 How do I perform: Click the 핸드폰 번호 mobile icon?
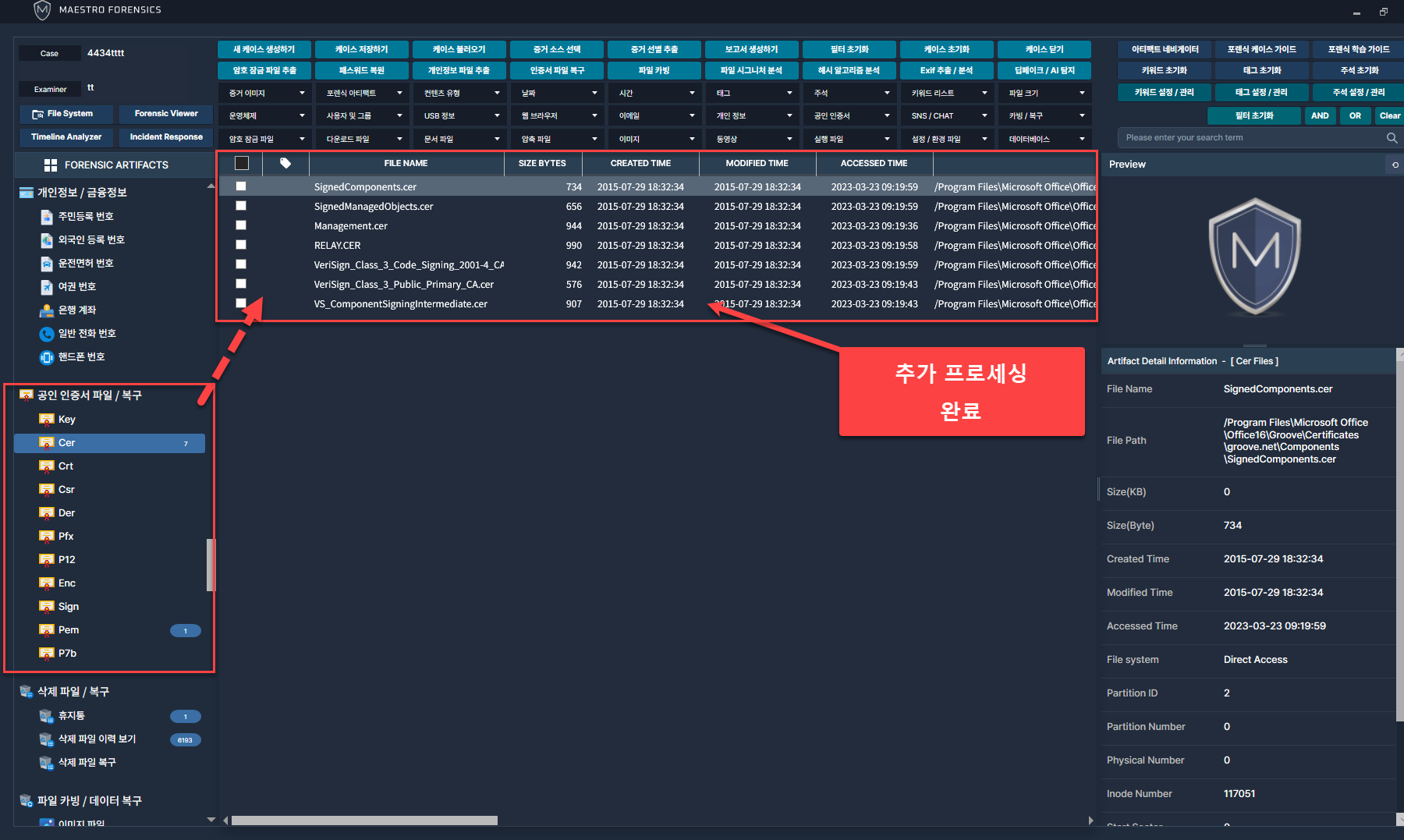(x=47, y=357)
